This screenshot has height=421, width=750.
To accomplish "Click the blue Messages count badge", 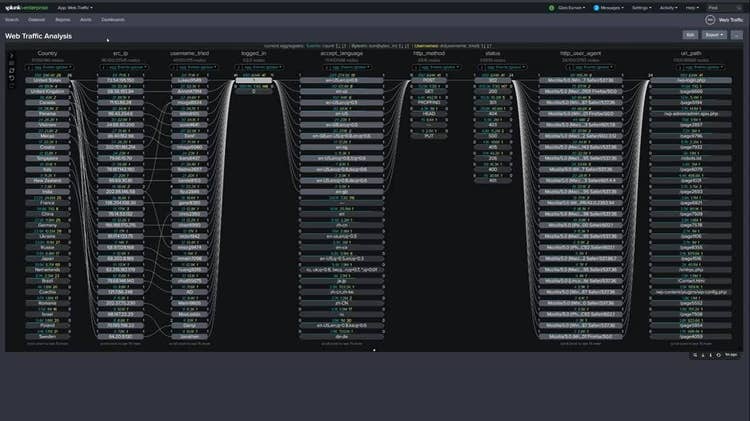I will [596, 7].
